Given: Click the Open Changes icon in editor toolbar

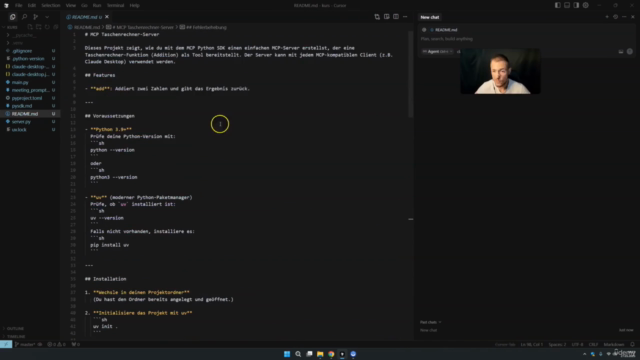Looking at the screenshot, I should point(377,17).
